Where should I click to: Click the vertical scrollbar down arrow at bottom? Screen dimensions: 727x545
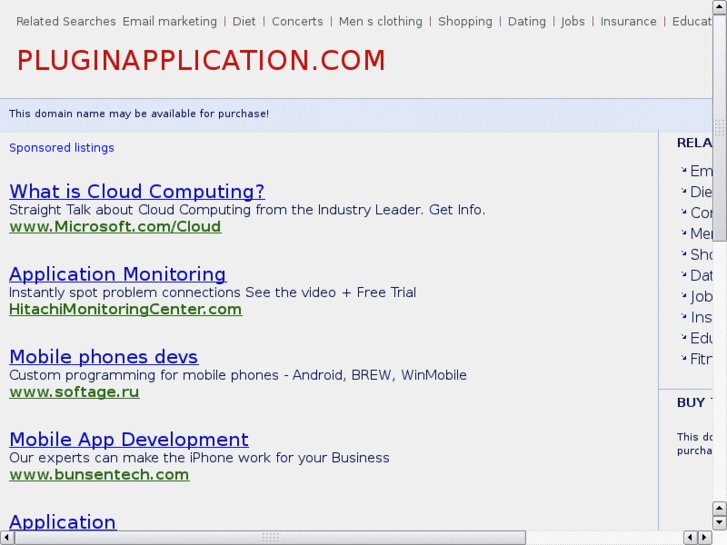click(720, 523)
